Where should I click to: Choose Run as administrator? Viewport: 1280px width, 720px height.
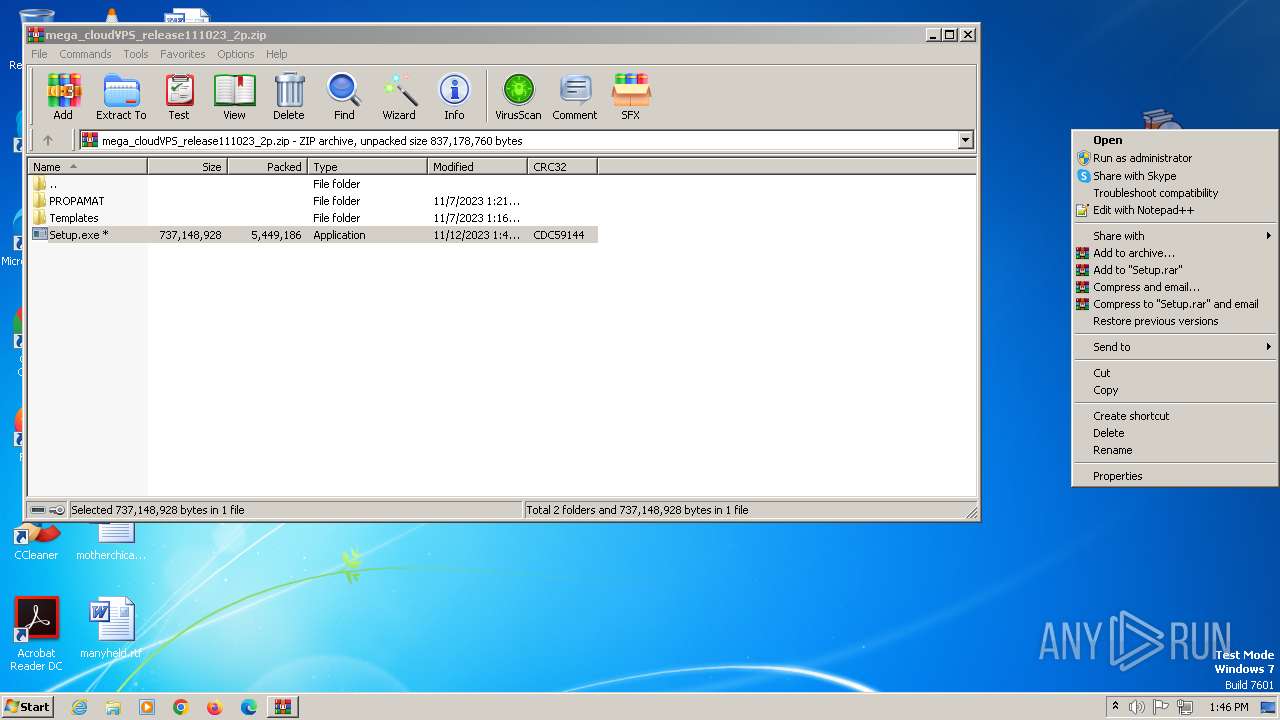[1174, 158]
